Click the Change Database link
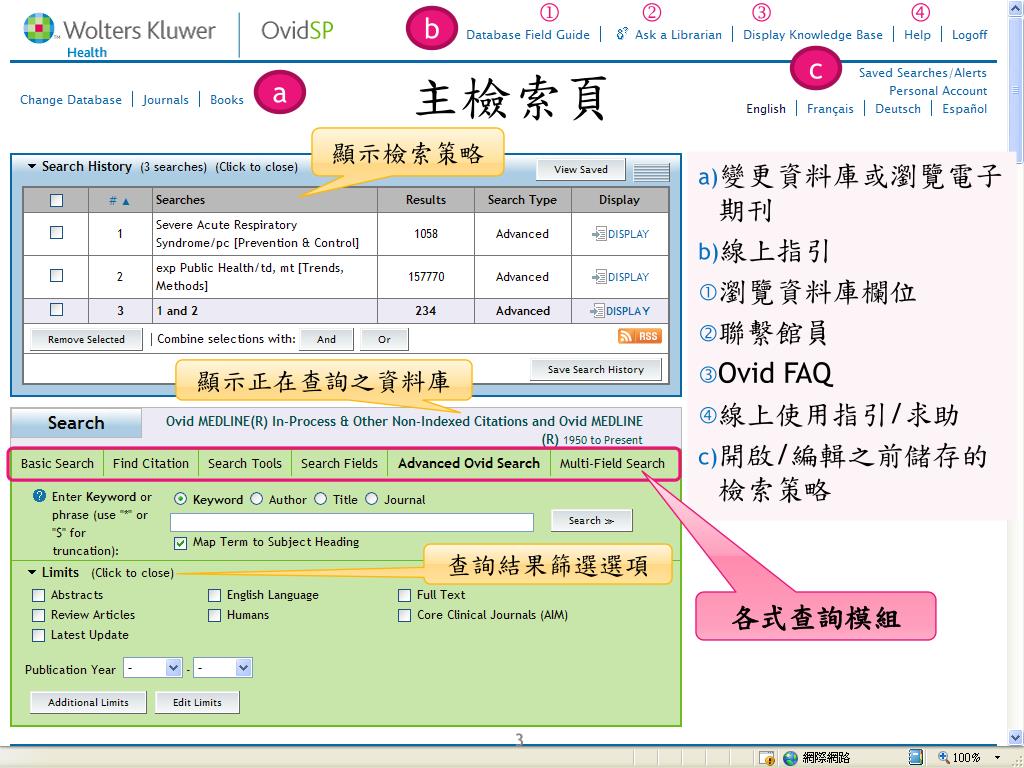 (71, 100)
